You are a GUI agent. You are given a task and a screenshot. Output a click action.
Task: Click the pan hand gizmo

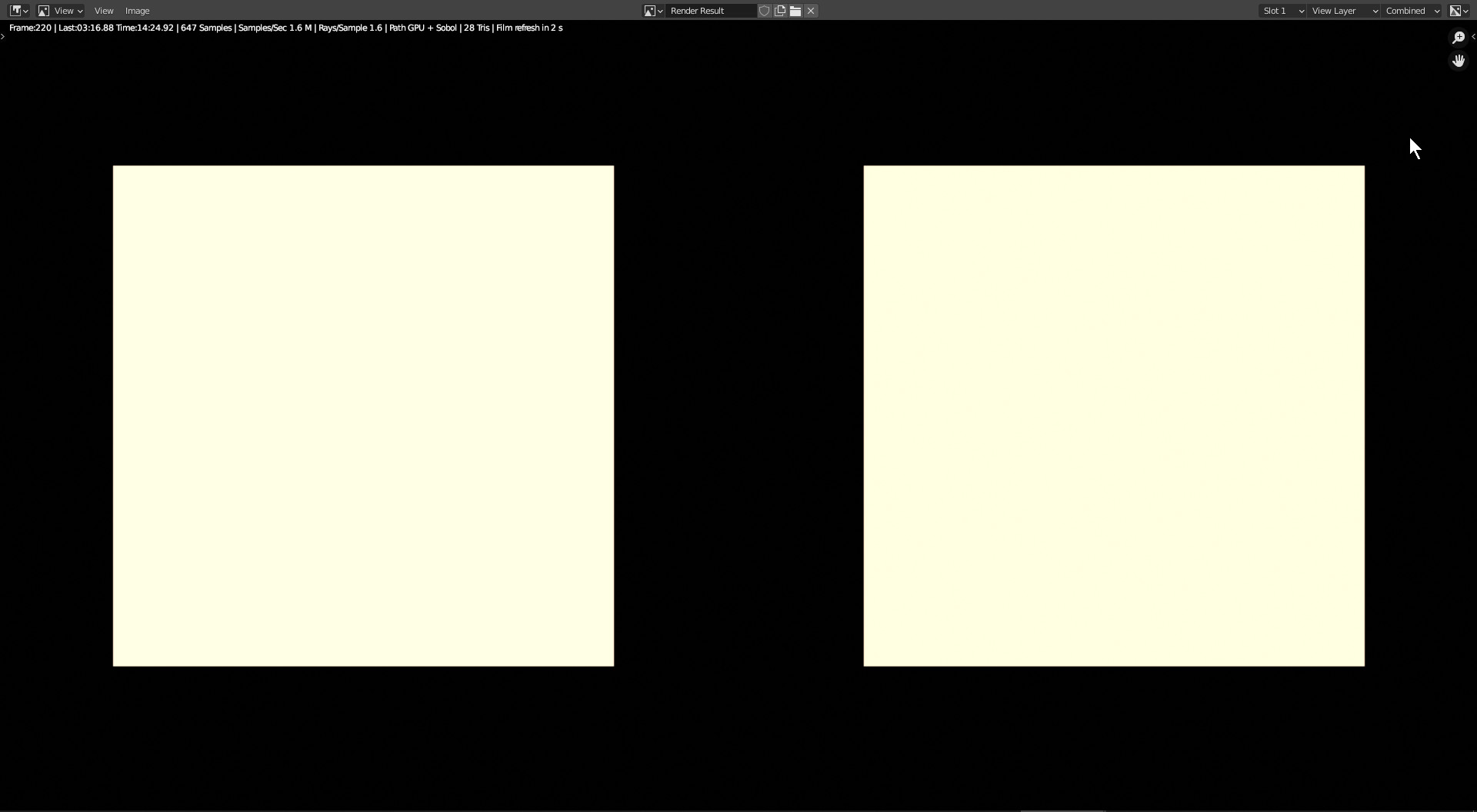[1458, 61]
